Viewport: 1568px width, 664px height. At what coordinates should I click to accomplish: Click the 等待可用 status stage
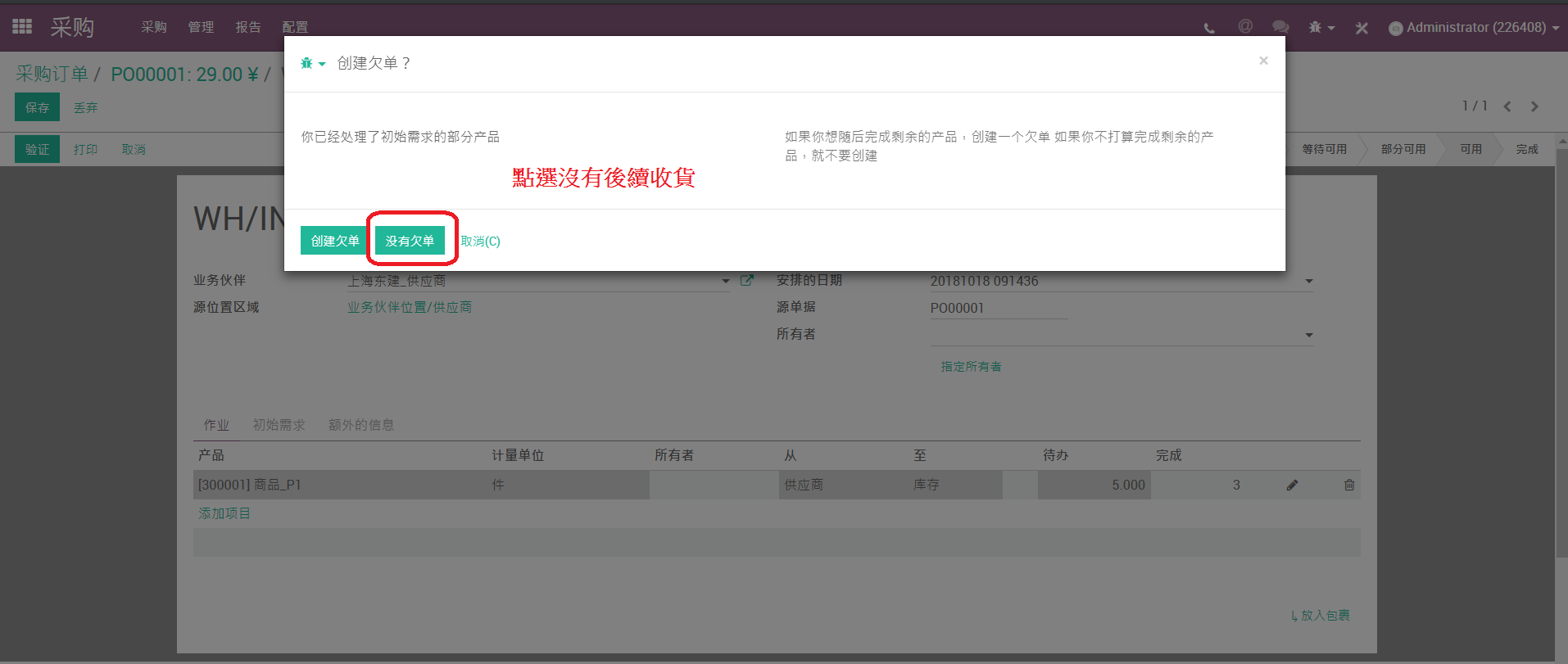(1324, 149)
